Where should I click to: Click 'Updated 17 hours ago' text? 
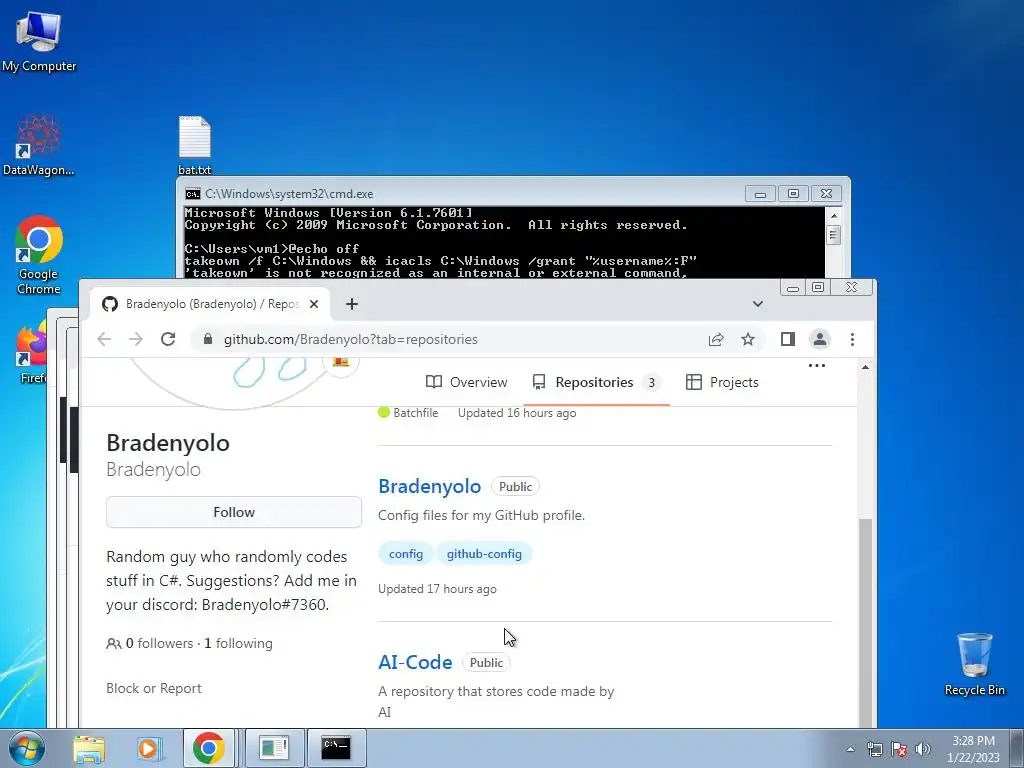point(437,589)
